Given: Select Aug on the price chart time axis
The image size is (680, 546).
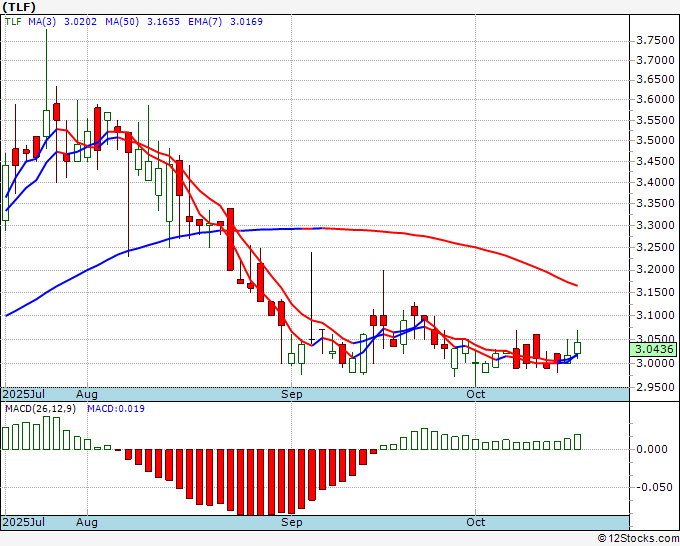Looking at the screenshot, I should pyautogui.click(x=87, y=394).
